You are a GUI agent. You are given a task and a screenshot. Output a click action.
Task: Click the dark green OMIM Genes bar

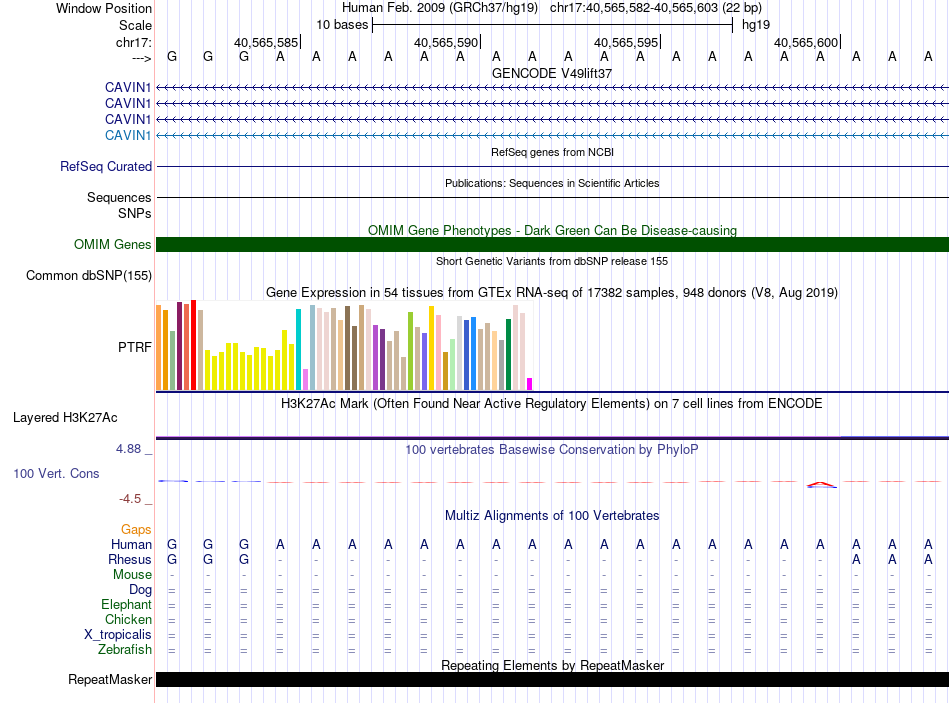552,245
